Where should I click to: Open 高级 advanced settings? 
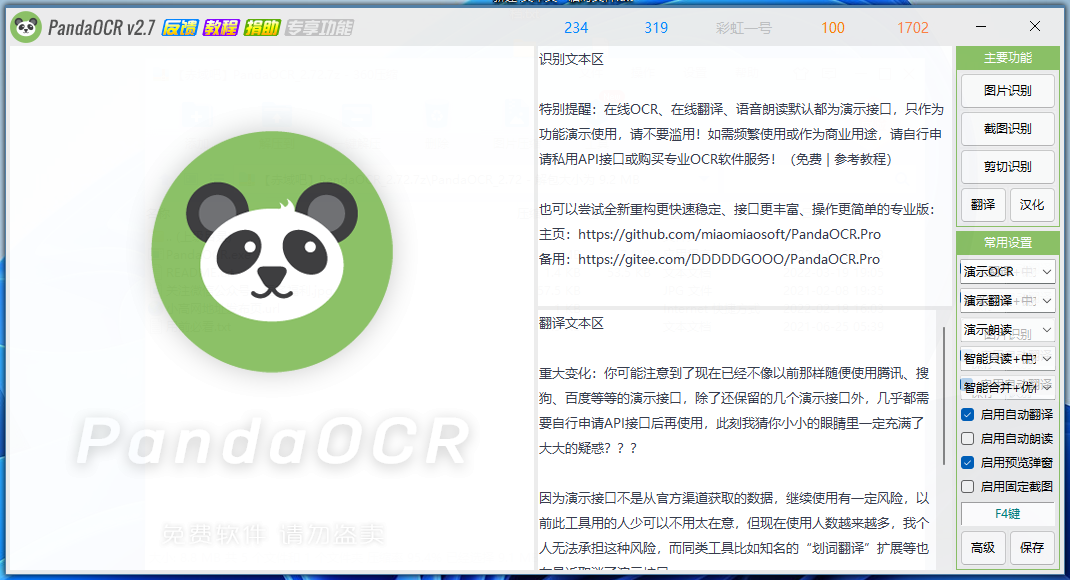[x=983, y=547]
